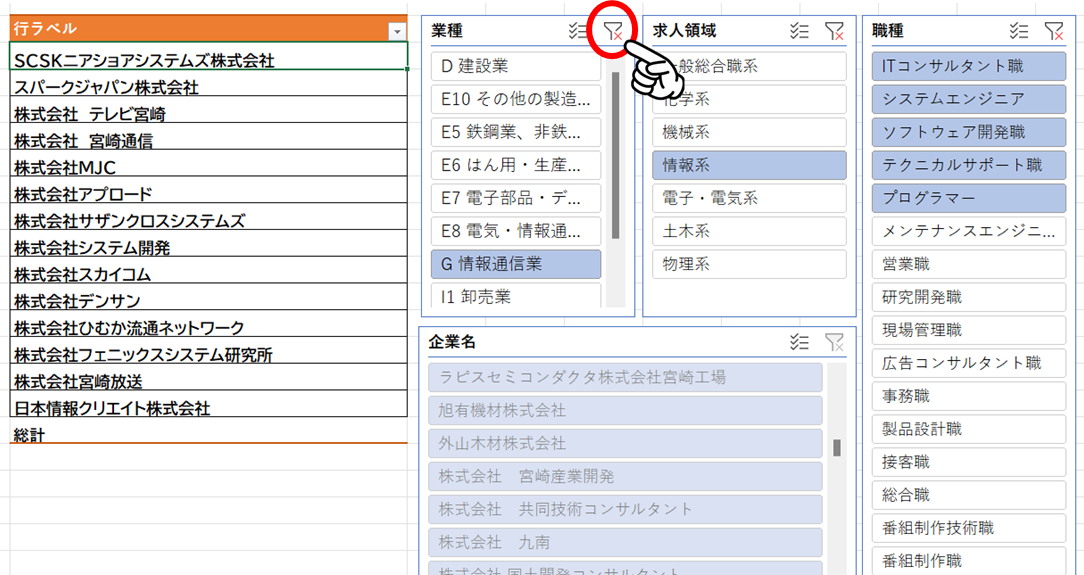Click the 企業名 slicer scrollbar thumb
This screenshot has width=1084, height=575.
[x=836, y=447]
